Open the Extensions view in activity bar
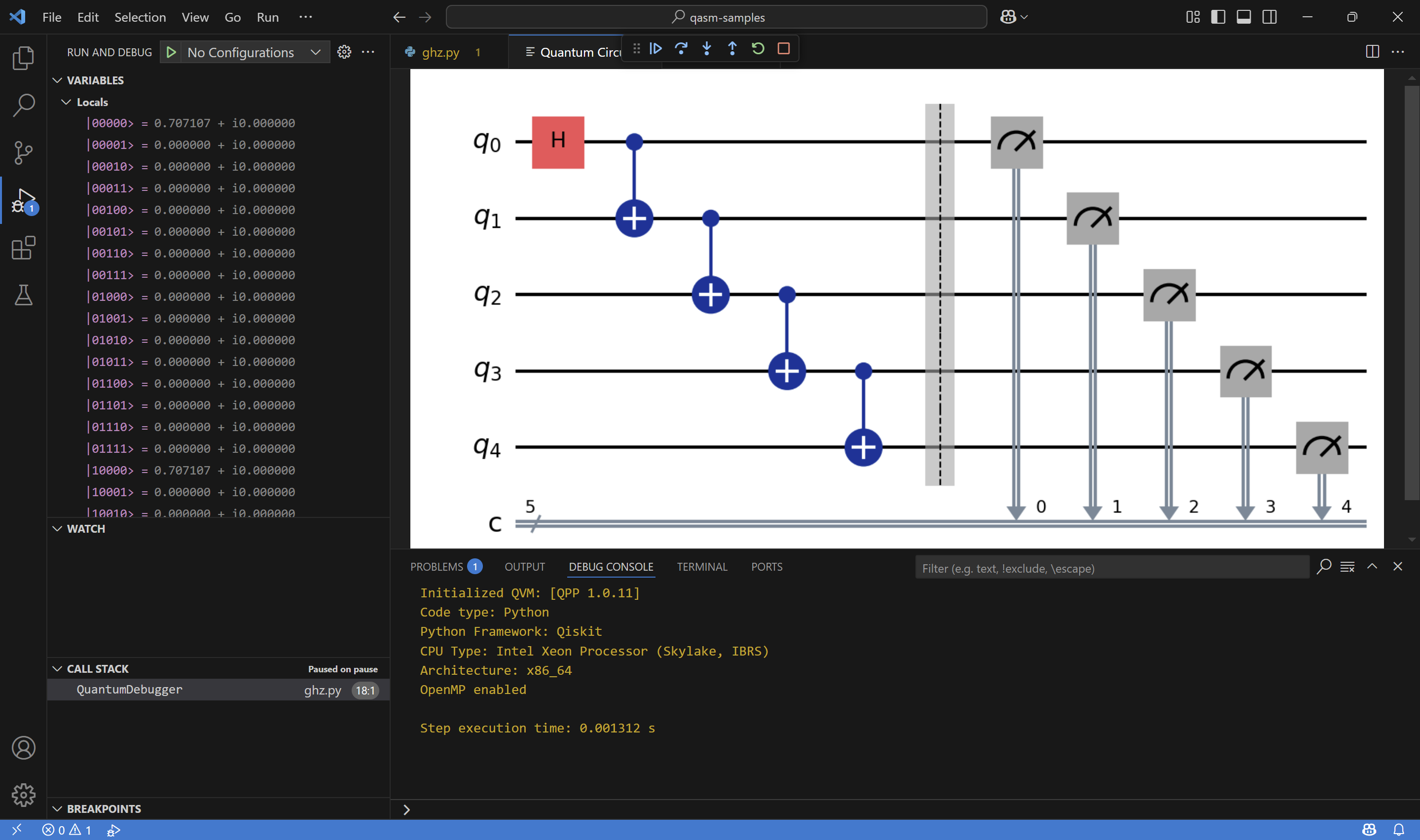1420x840 pixels. (23, 248)
